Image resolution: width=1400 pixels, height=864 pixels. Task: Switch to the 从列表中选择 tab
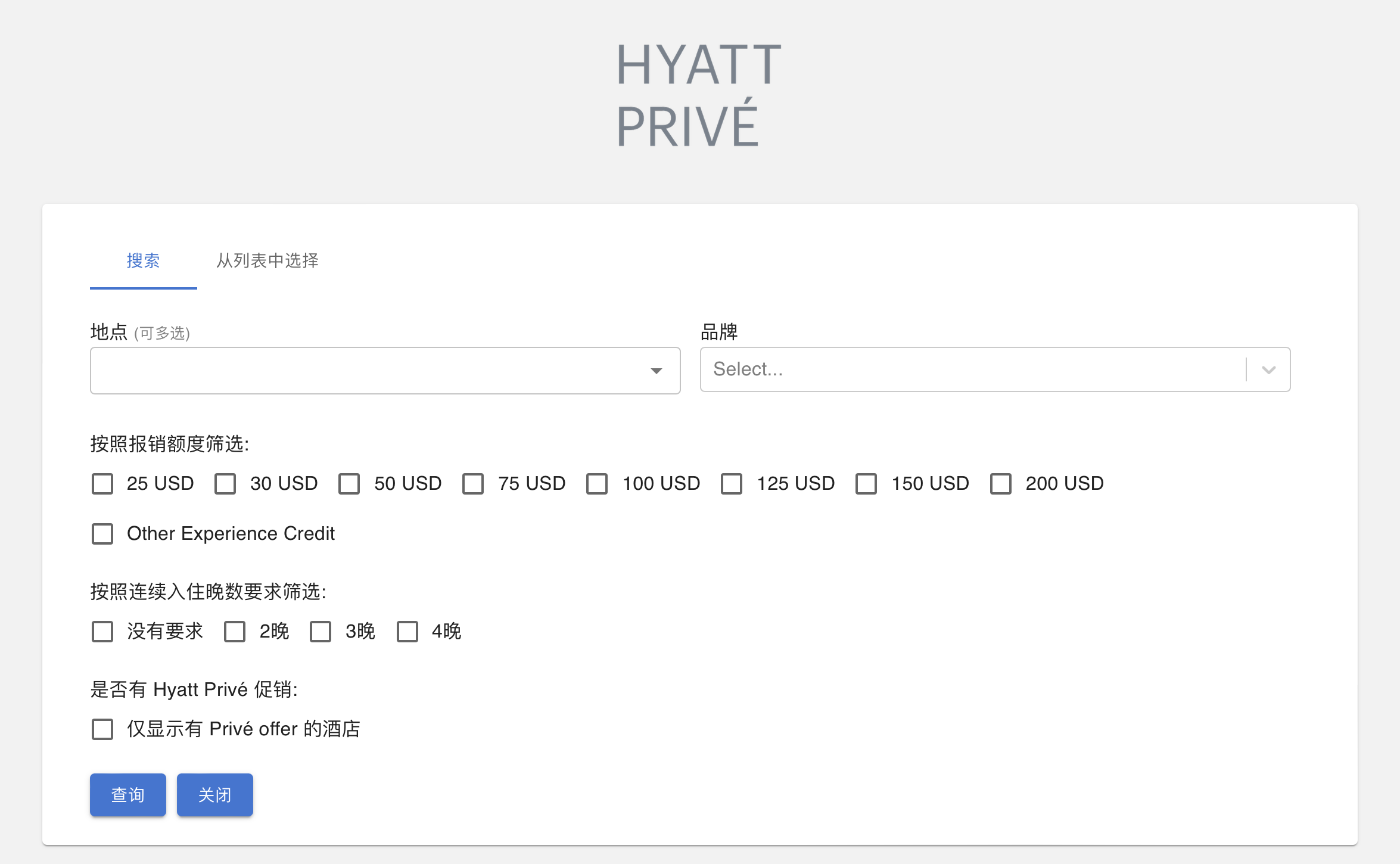pyautogui.click(x=267, y=261)
